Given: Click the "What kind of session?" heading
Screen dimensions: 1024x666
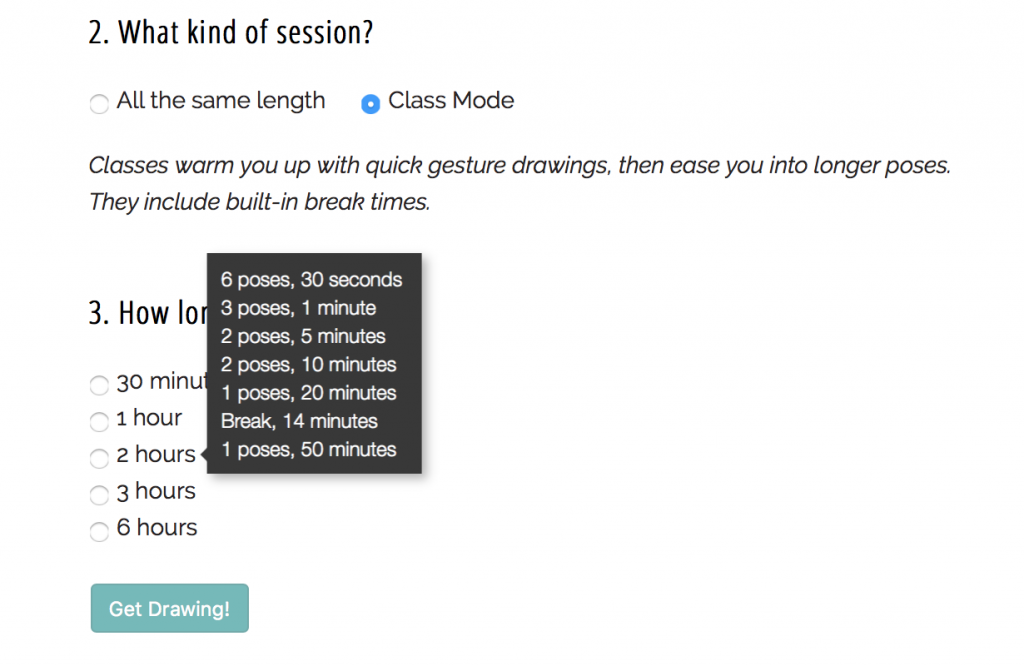Looking at the screenshot, I should point(231,33).
